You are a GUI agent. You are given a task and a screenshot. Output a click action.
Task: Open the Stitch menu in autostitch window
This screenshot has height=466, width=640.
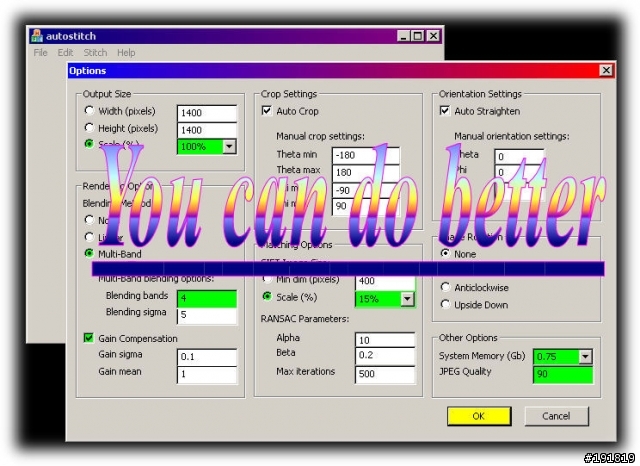(x=95, y=53)
